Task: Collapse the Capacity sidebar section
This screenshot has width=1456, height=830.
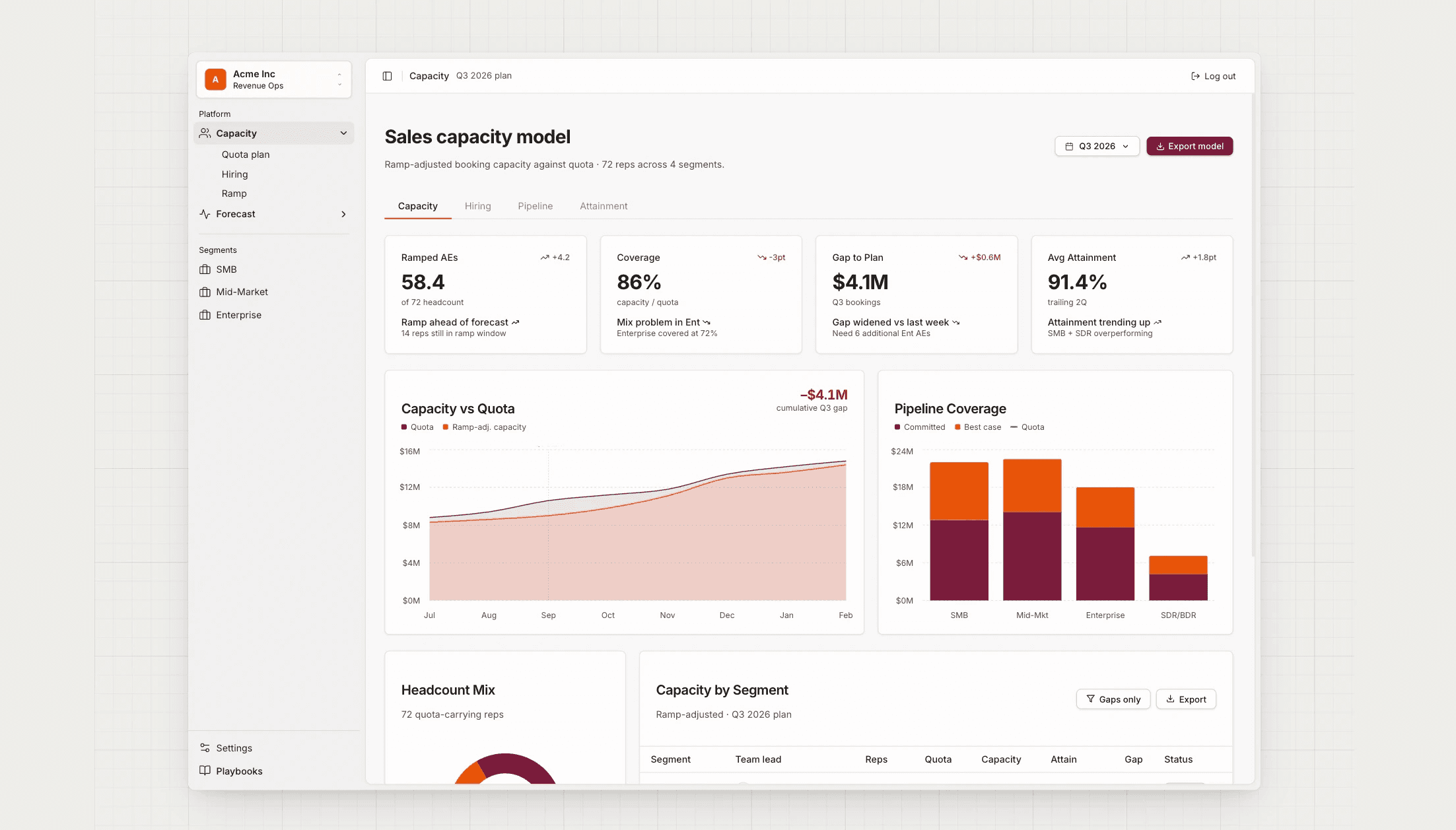Action: tap(343, 133)
